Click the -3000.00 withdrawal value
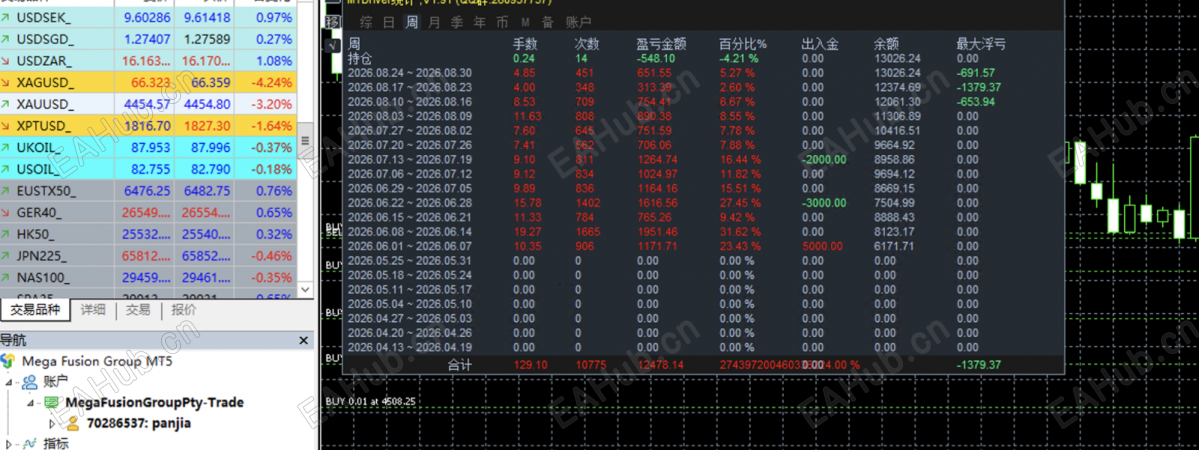 (824, 203)
